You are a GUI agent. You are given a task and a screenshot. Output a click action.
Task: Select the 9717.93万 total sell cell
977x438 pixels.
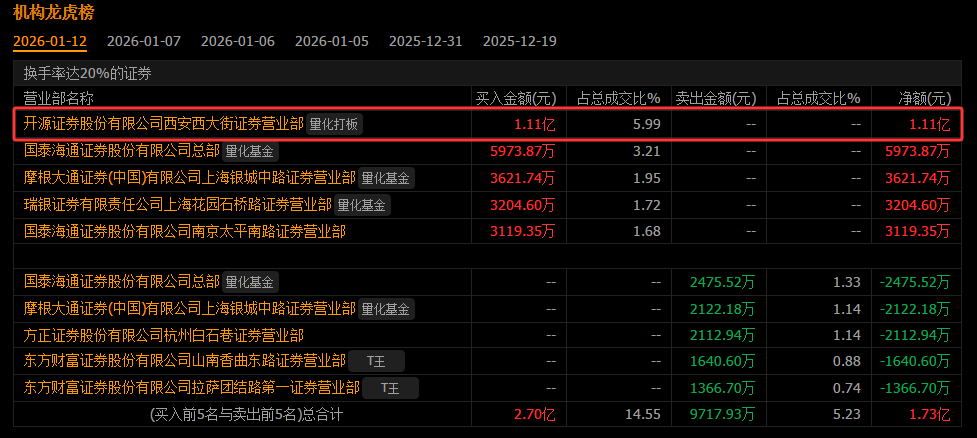pos(723,414)
